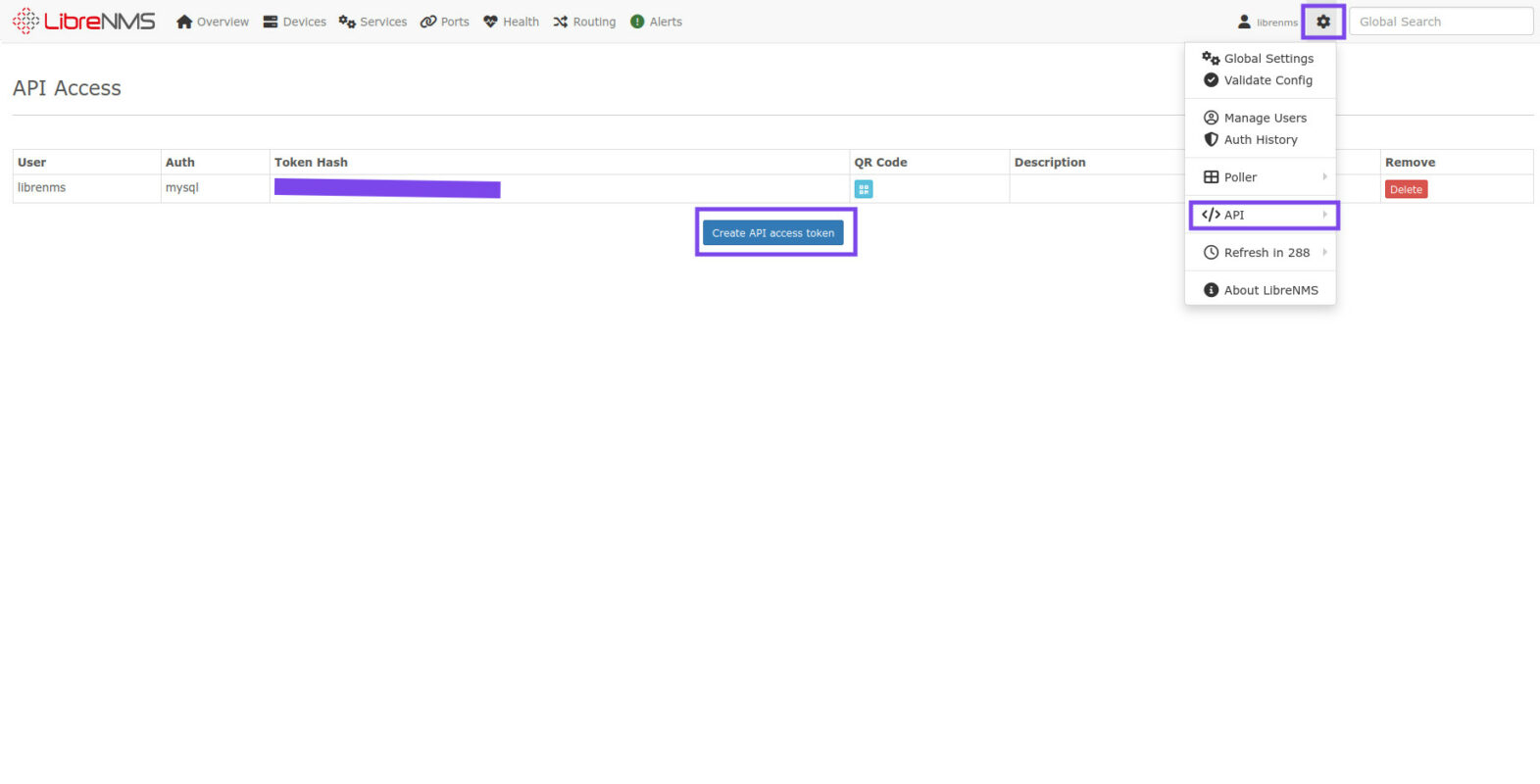Show the QR code for librenms token
The image size is (1540, 784).
864,189
